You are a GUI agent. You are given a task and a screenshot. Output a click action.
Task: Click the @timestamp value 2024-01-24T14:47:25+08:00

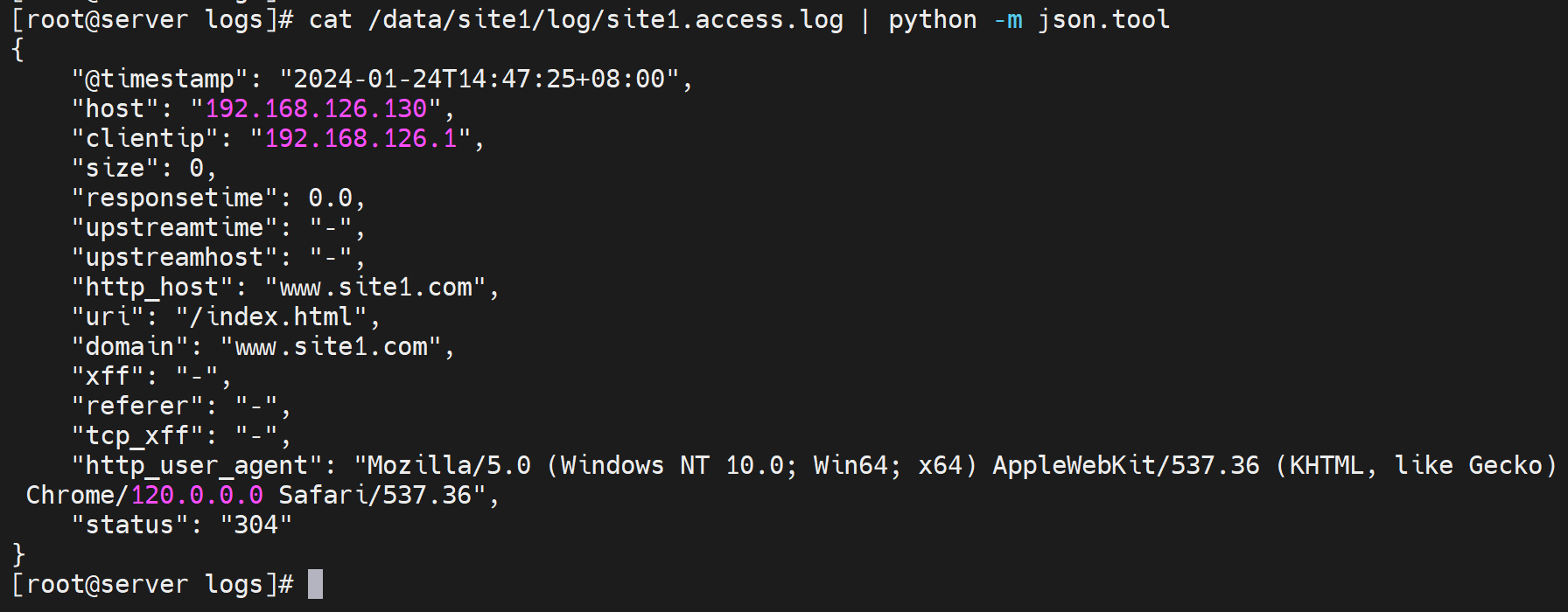coord(479,79)
